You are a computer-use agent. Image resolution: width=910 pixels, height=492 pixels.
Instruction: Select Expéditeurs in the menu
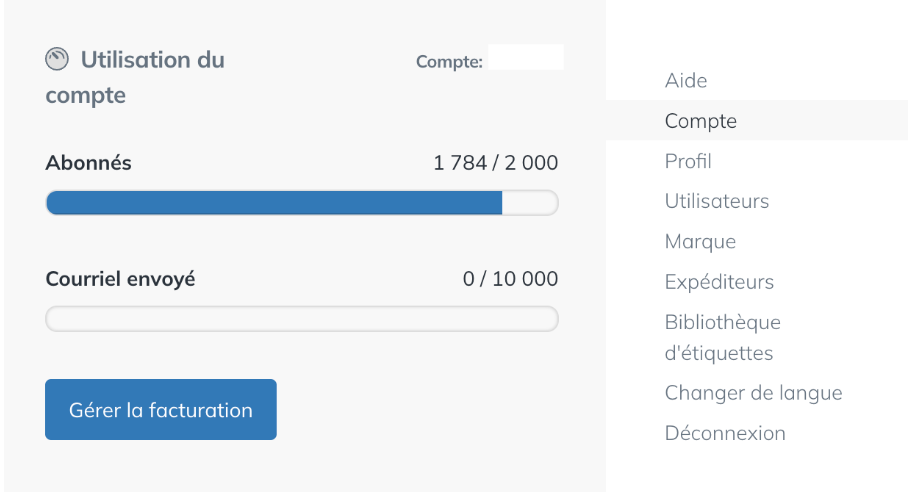[x=719, y=282]
